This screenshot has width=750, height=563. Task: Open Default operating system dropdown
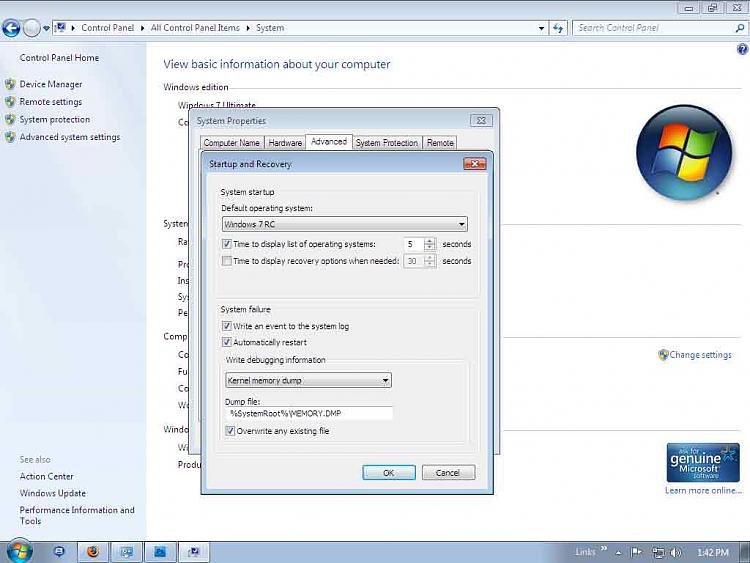coord(344,224)
